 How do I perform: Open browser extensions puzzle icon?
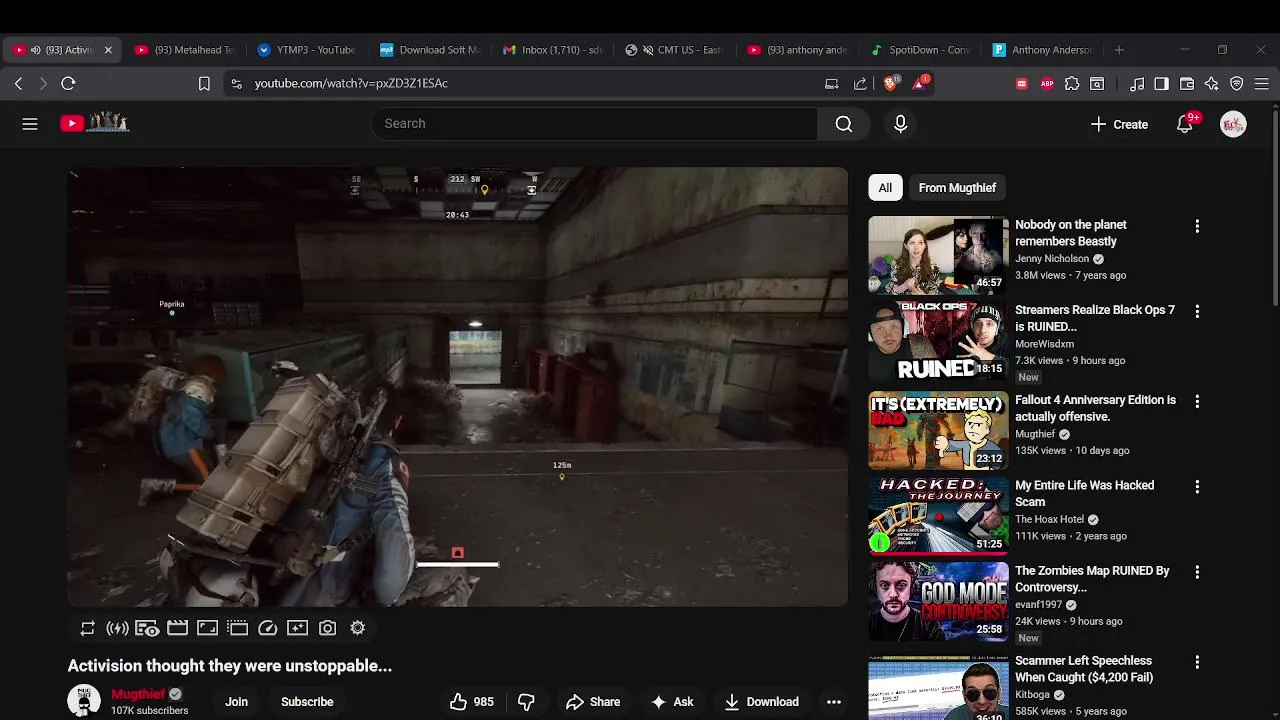point(1072,84)
